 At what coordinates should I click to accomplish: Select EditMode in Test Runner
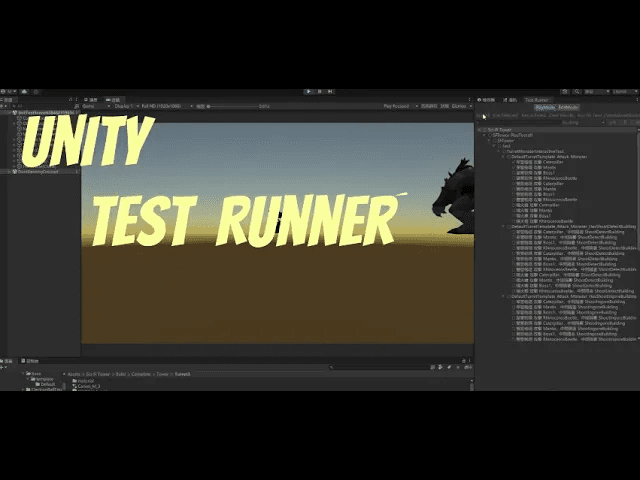[568, 107]
